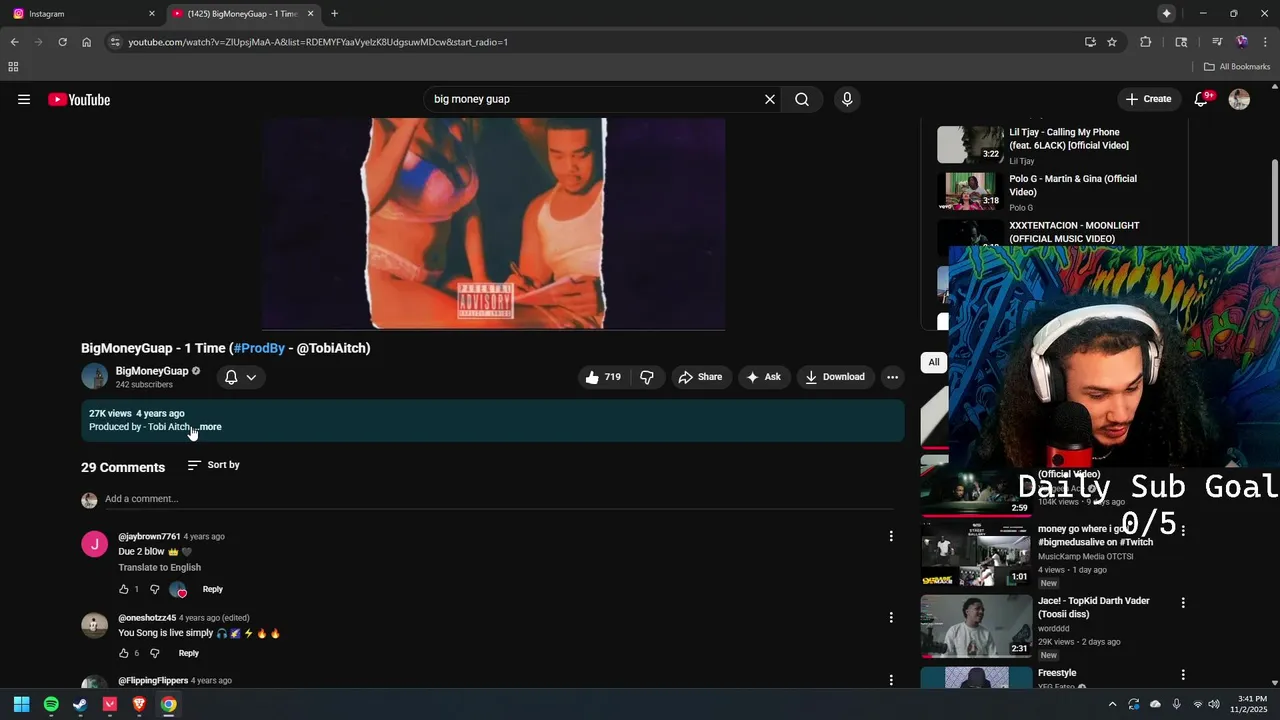
Task: Open the media controls music icon
Action: coord(1217,42)
